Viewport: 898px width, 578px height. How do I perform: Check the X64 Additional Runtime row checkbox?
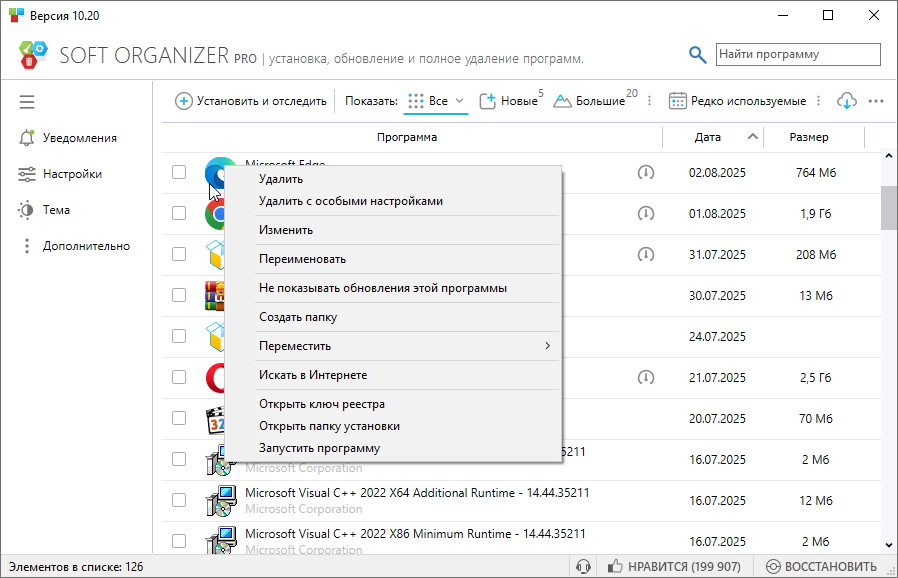(x=179, y=500)
